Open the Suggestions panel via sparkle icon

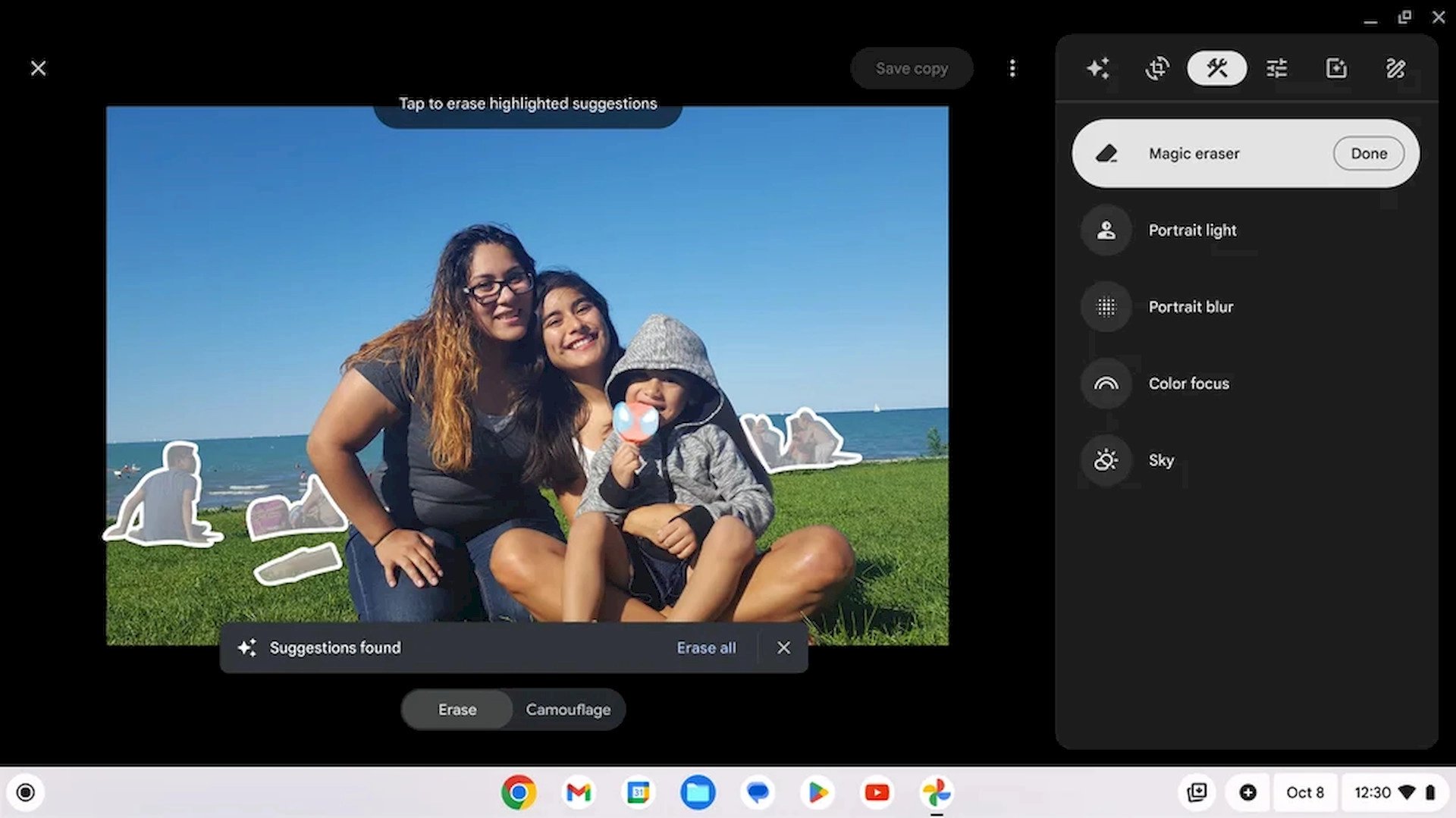1098,68
